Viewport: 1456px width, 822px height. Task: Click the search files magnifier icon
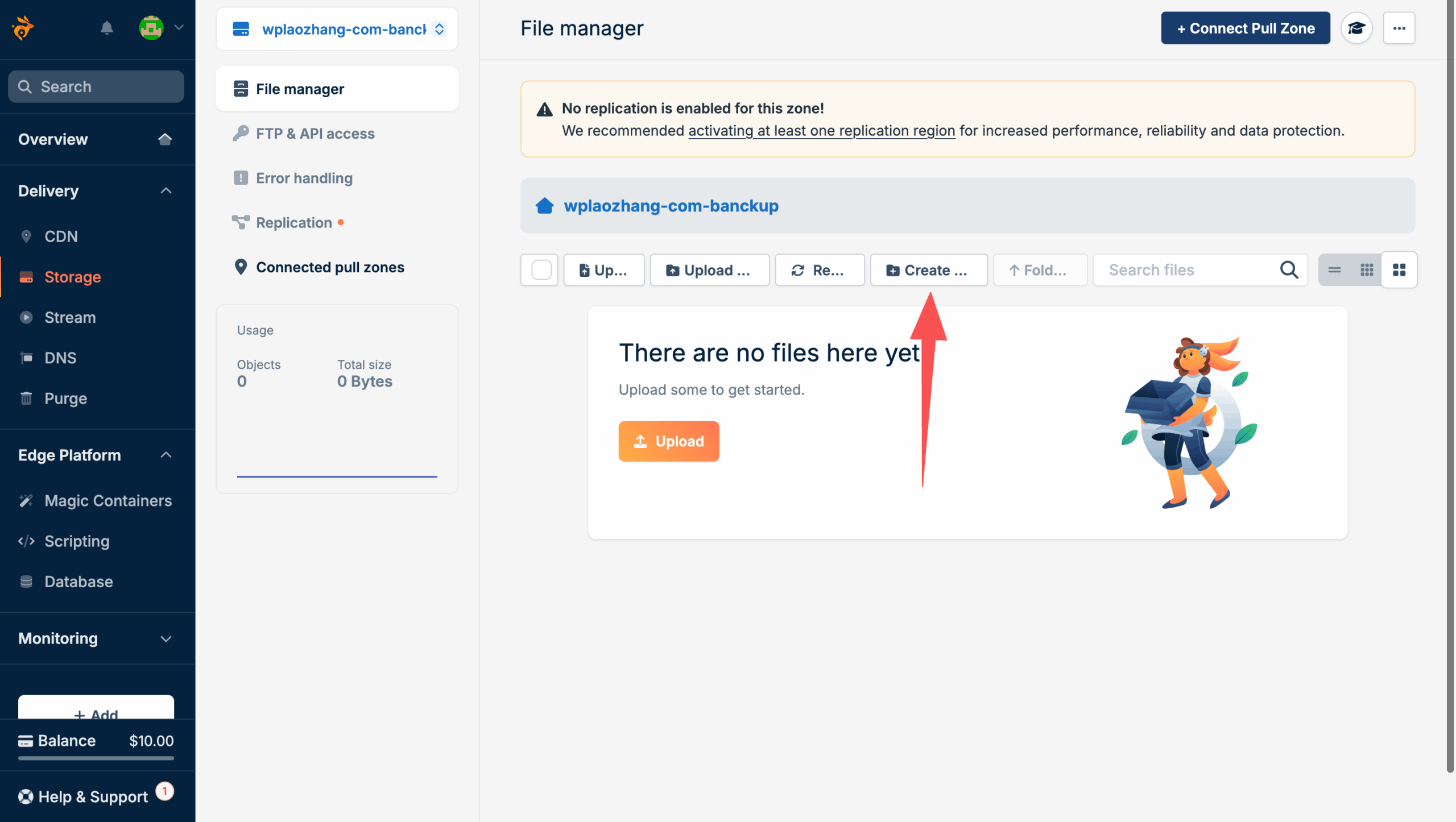tap(1289, 270)
